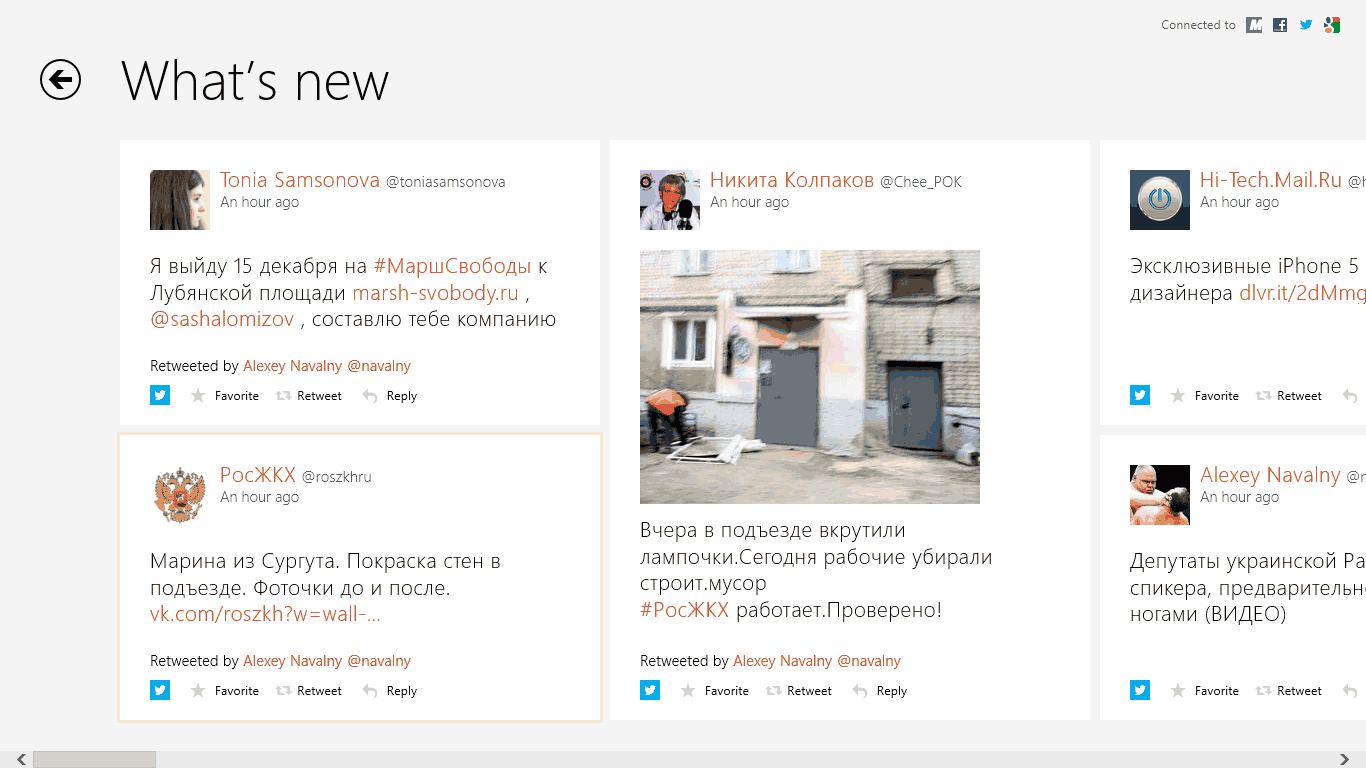Retweet the РосЖКХ tweet
Screen dimensions: 1366x768
(309, 691)
